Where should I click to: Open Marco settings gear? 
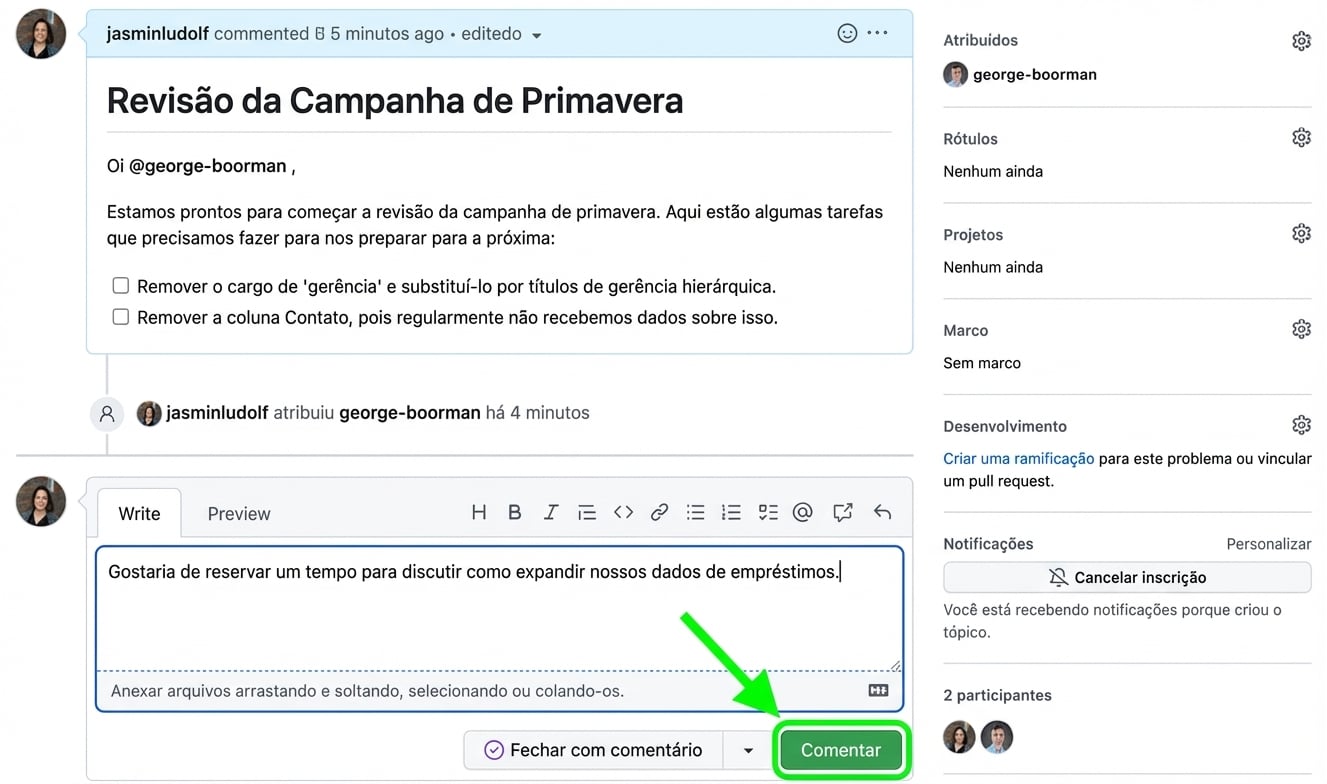(x=1301, y=329)
